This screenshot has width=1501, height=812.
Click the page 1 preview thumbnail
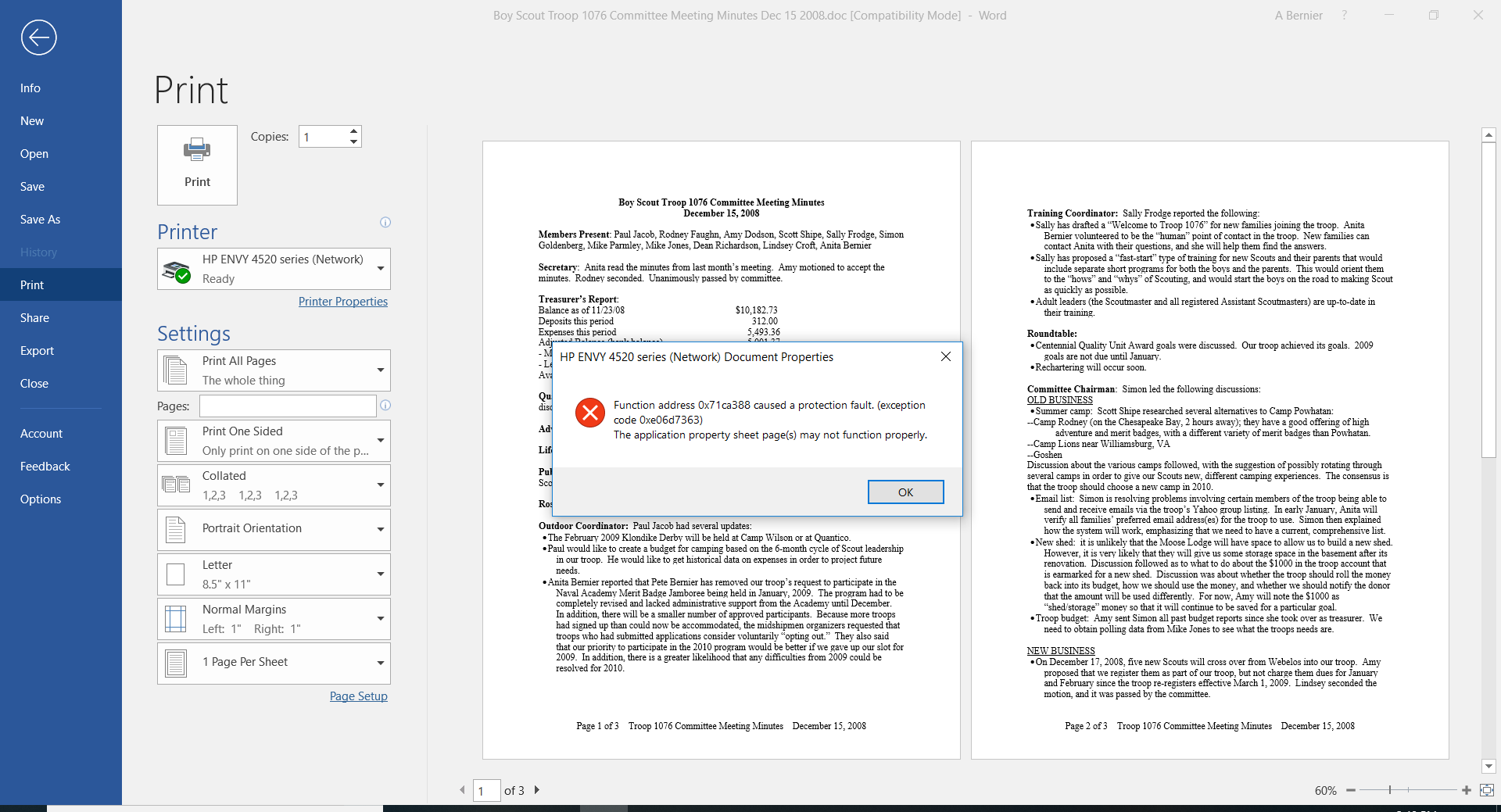[x=722, y=450]
